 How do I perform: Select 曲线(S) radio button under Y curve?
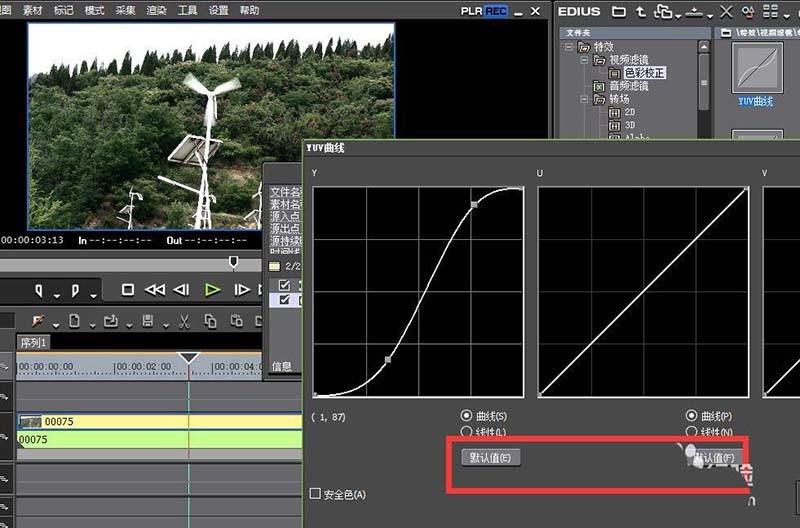tap(467, 415)
